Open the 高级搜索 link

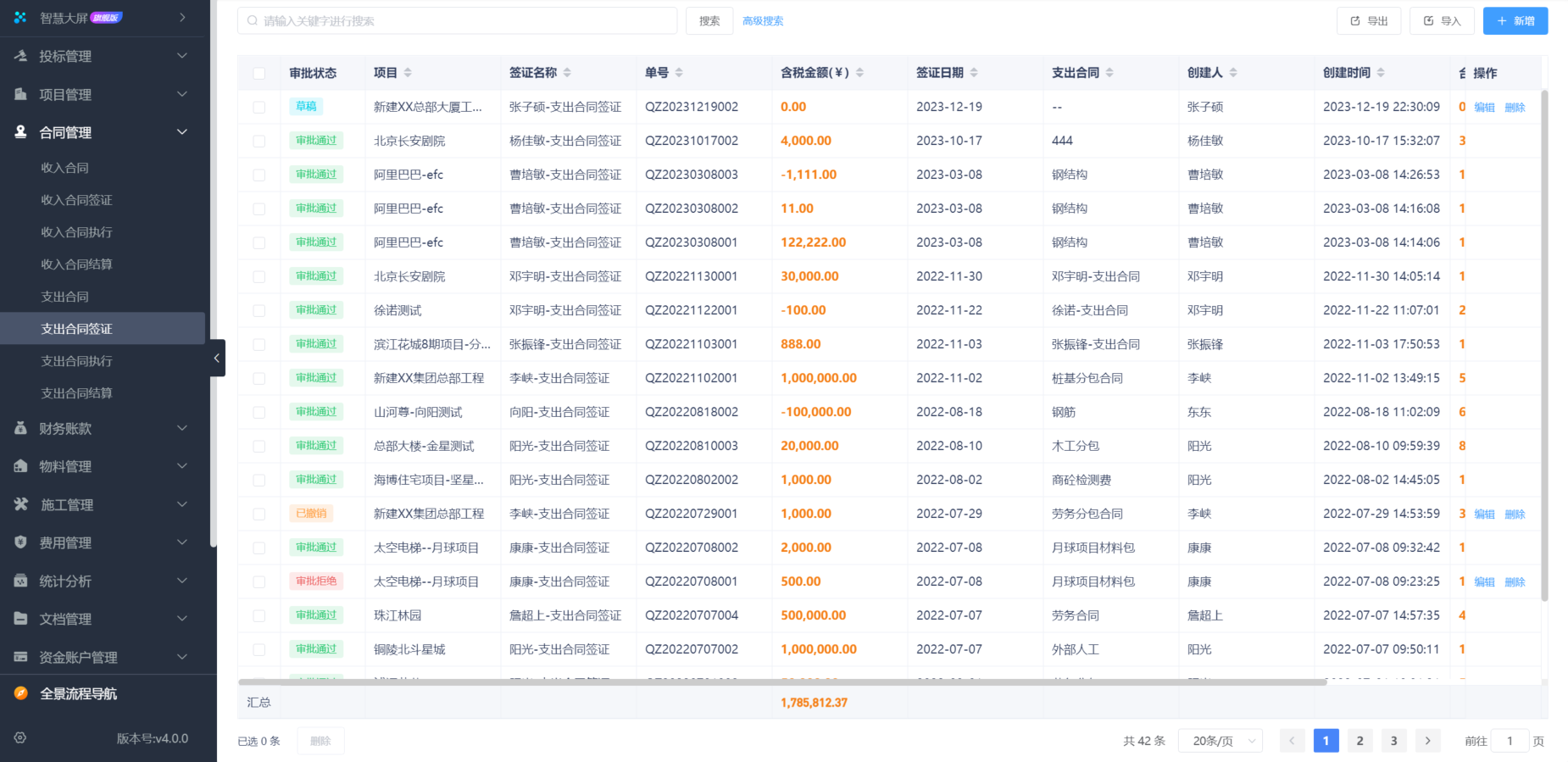pos(763,21)
